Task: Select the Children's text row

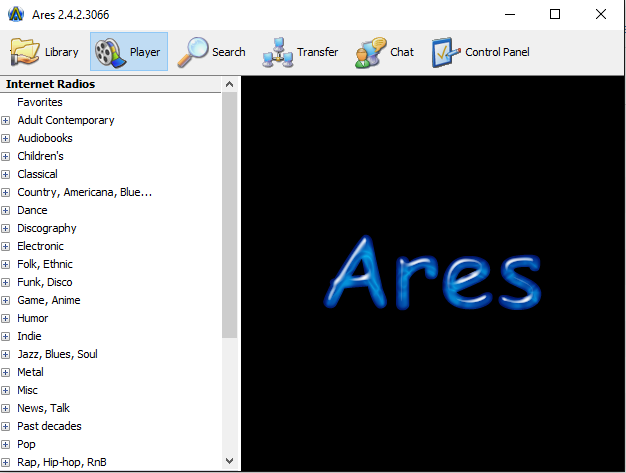Action: pos(40,156)
